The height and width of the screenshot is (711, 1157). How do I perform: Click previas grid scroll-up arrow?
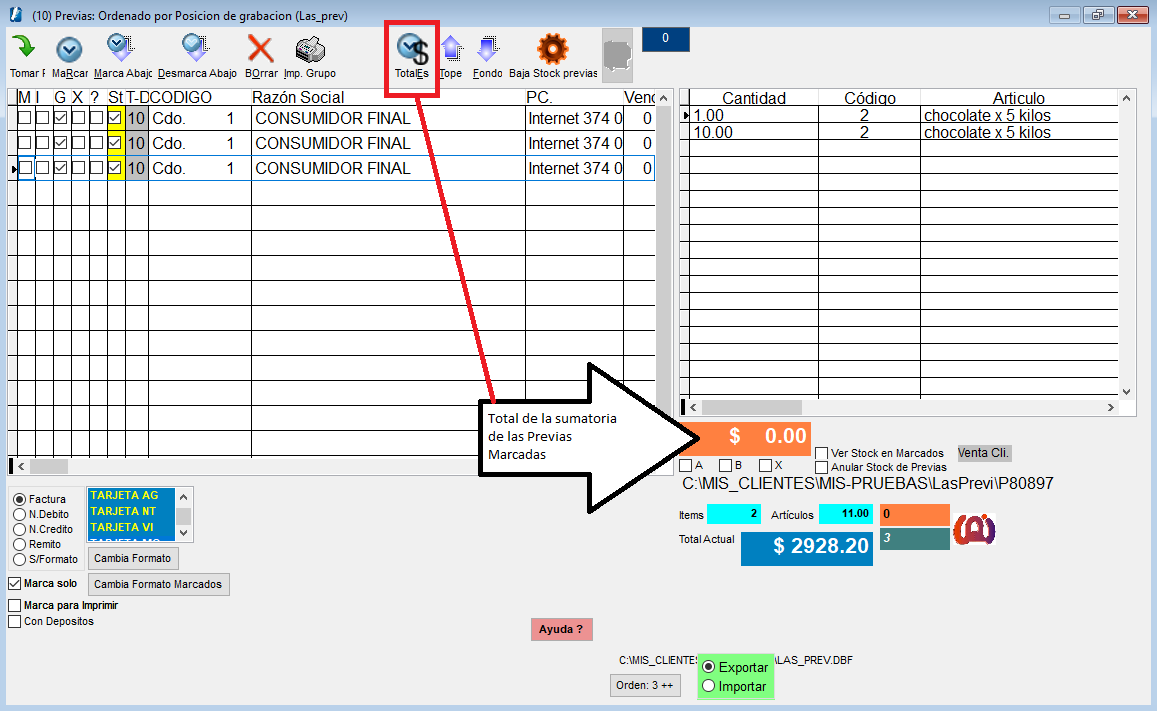[663, 98]
